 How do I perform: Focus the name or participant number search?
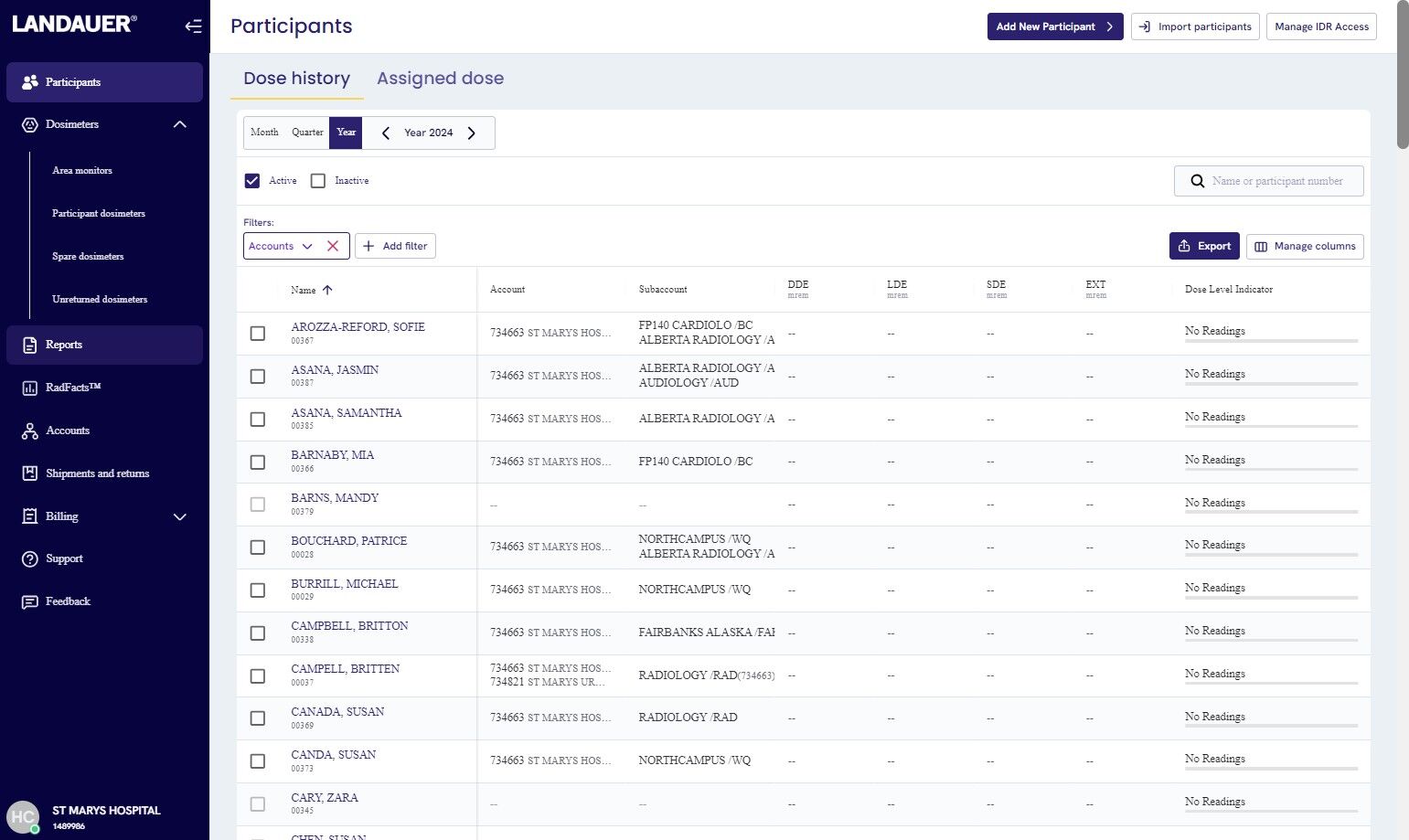click(1277, 181)
